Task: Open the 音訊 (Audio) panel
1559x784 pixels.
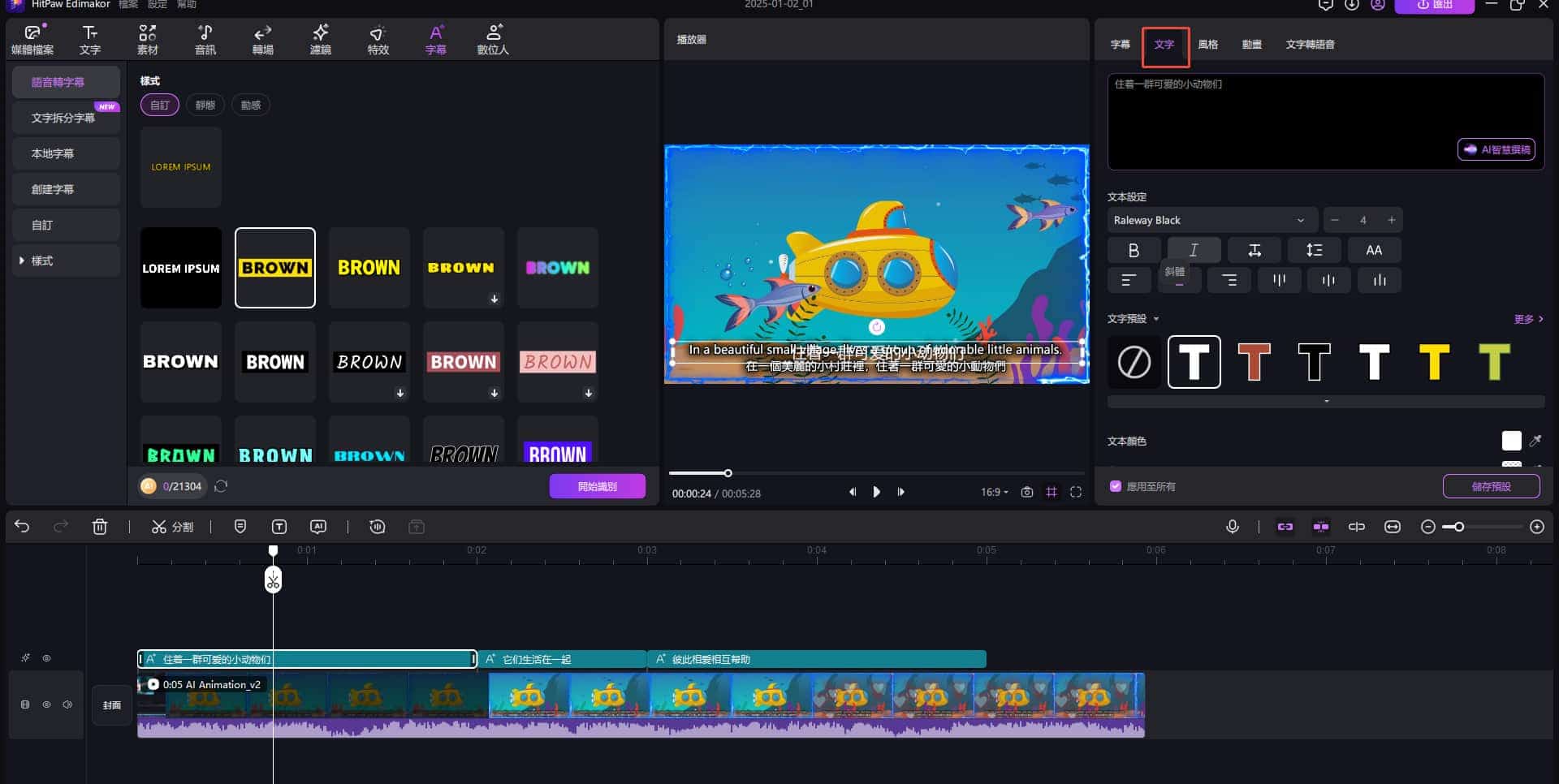Action: 205,38
